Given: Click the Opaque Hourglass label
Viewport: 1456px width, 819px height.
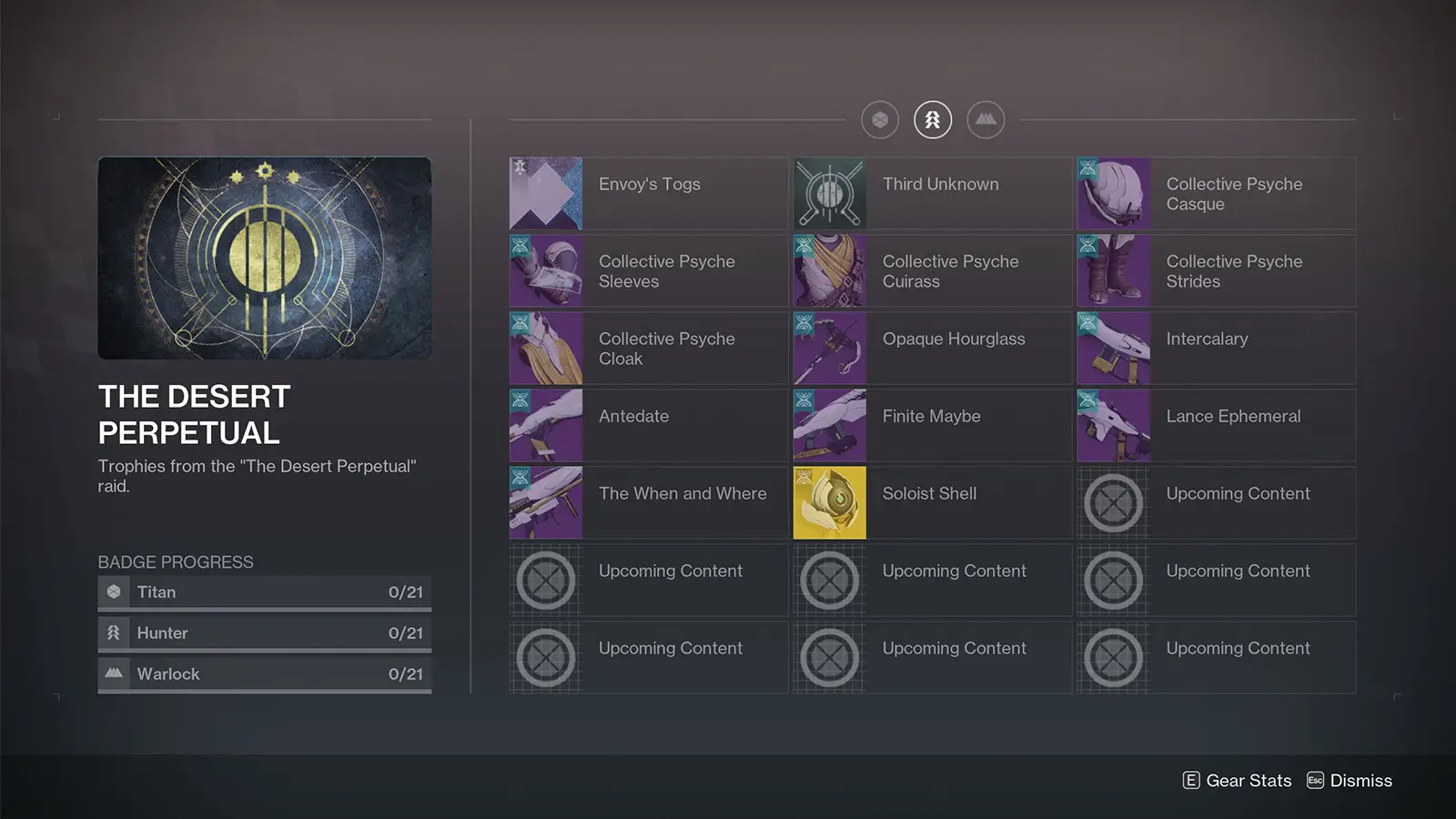Looking at the screenshot, I should pyautogui.click(x=954, y=339).
